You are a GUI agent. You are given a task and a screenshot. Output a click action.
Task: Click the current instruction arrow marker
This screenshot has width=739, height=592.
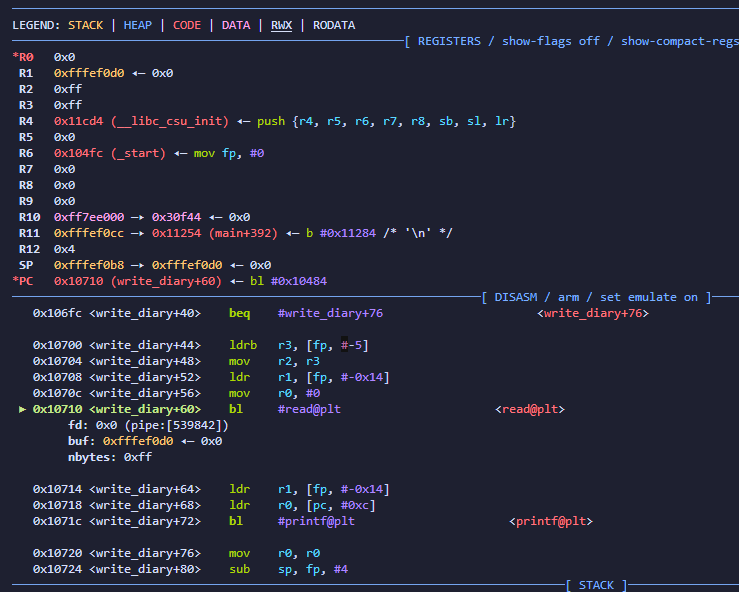pos(23,409)
